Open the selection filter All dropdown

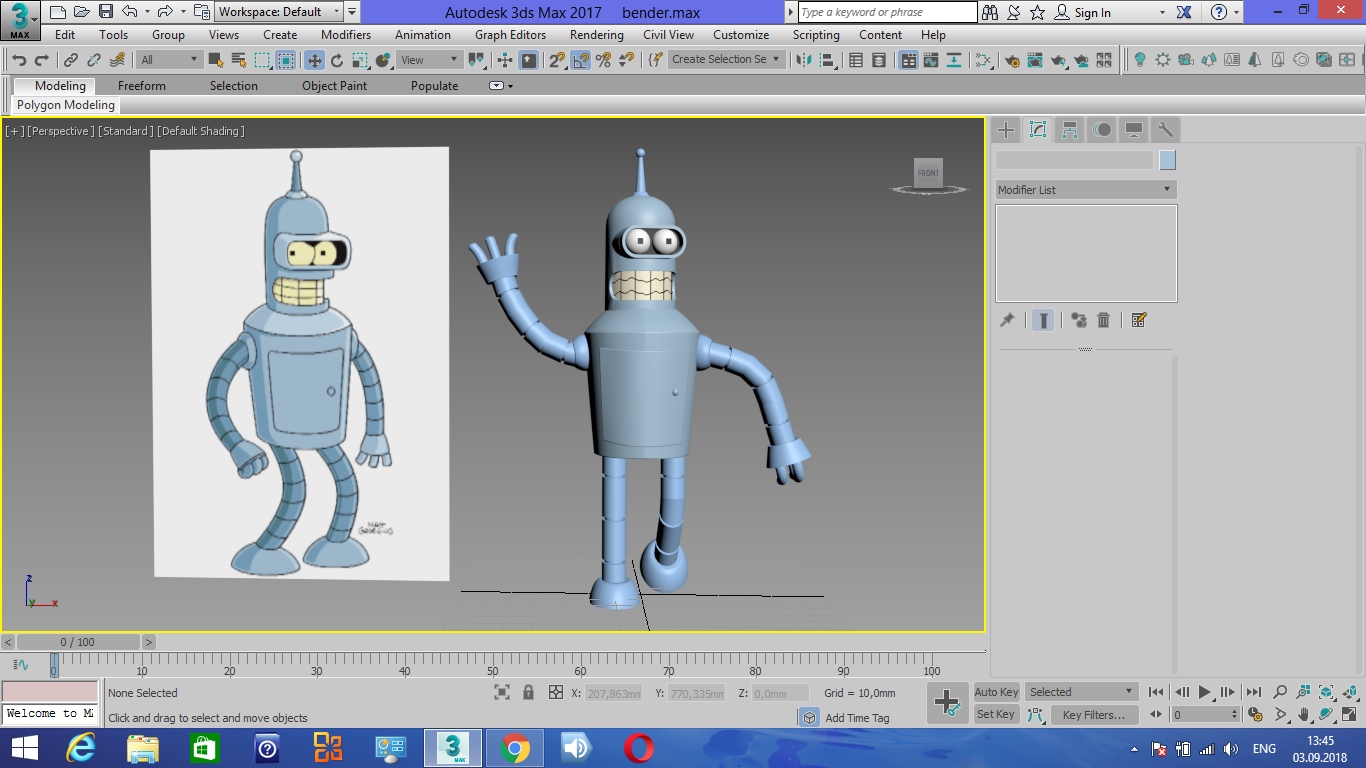[x=169, y=60]
